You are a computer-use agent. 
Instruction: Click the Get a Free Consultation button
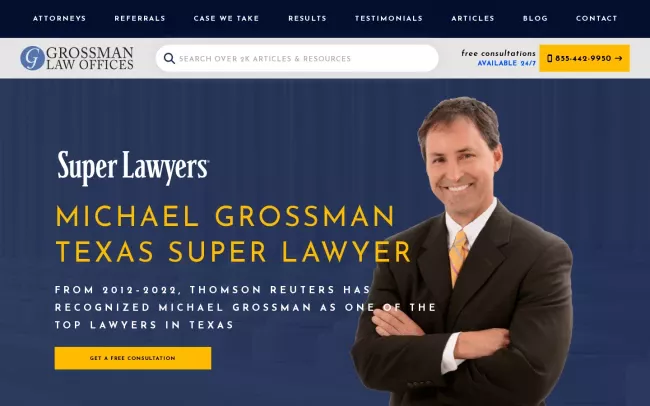133,358
